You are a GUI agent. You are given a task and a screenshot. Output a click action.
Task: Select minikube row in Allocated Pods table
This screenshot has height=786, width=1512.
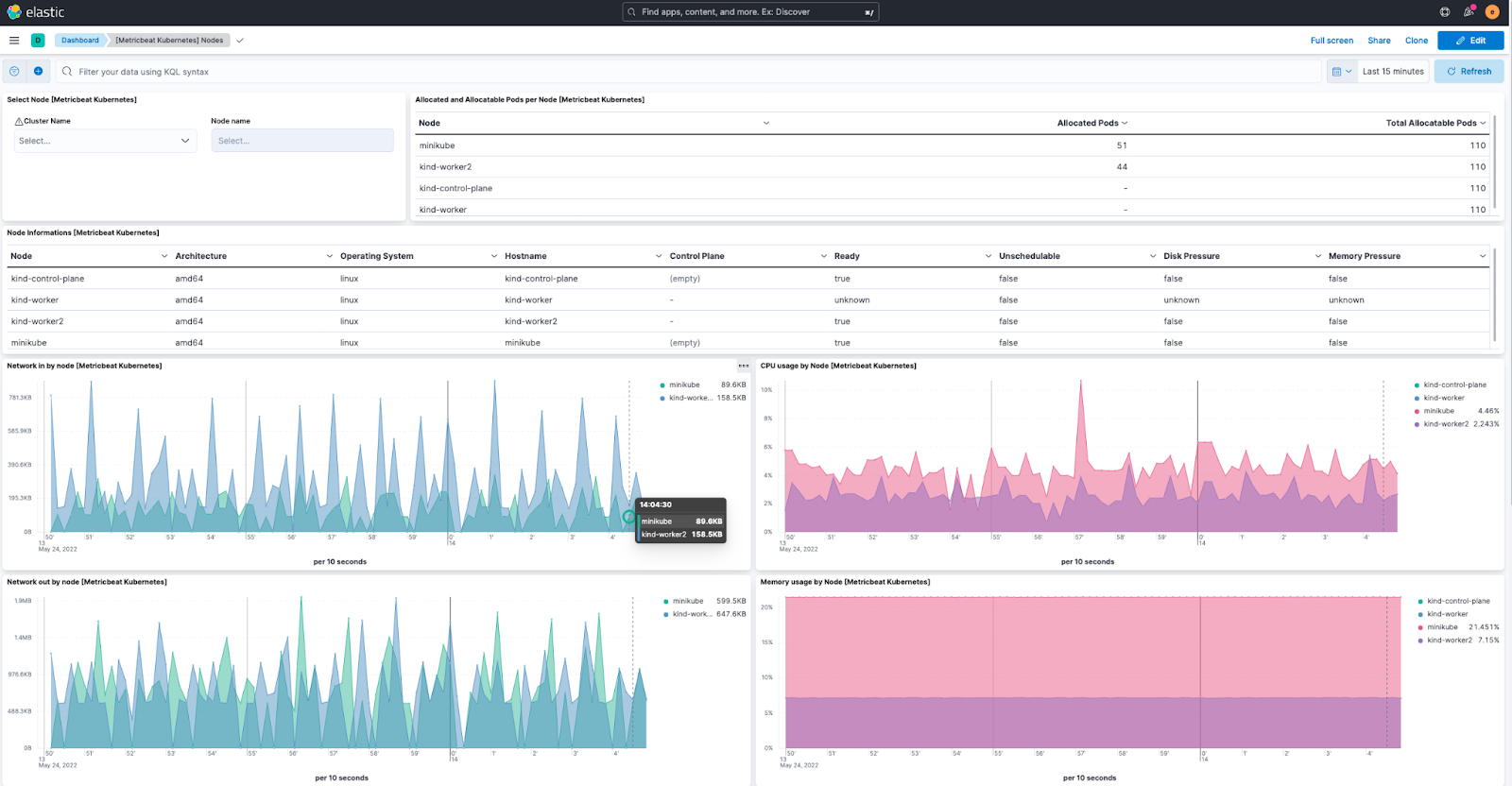pyautogui.click(x=953, y=145)
